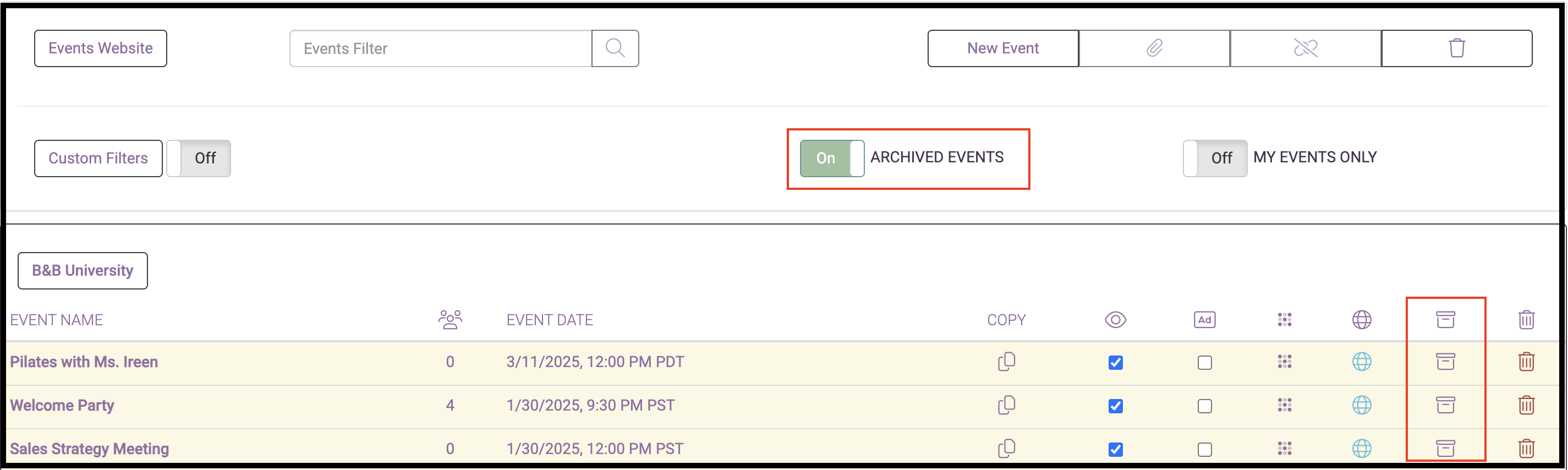Click the EVENT DATE column header
Screen dimensions: 1568x470
[x=550, y=320]
